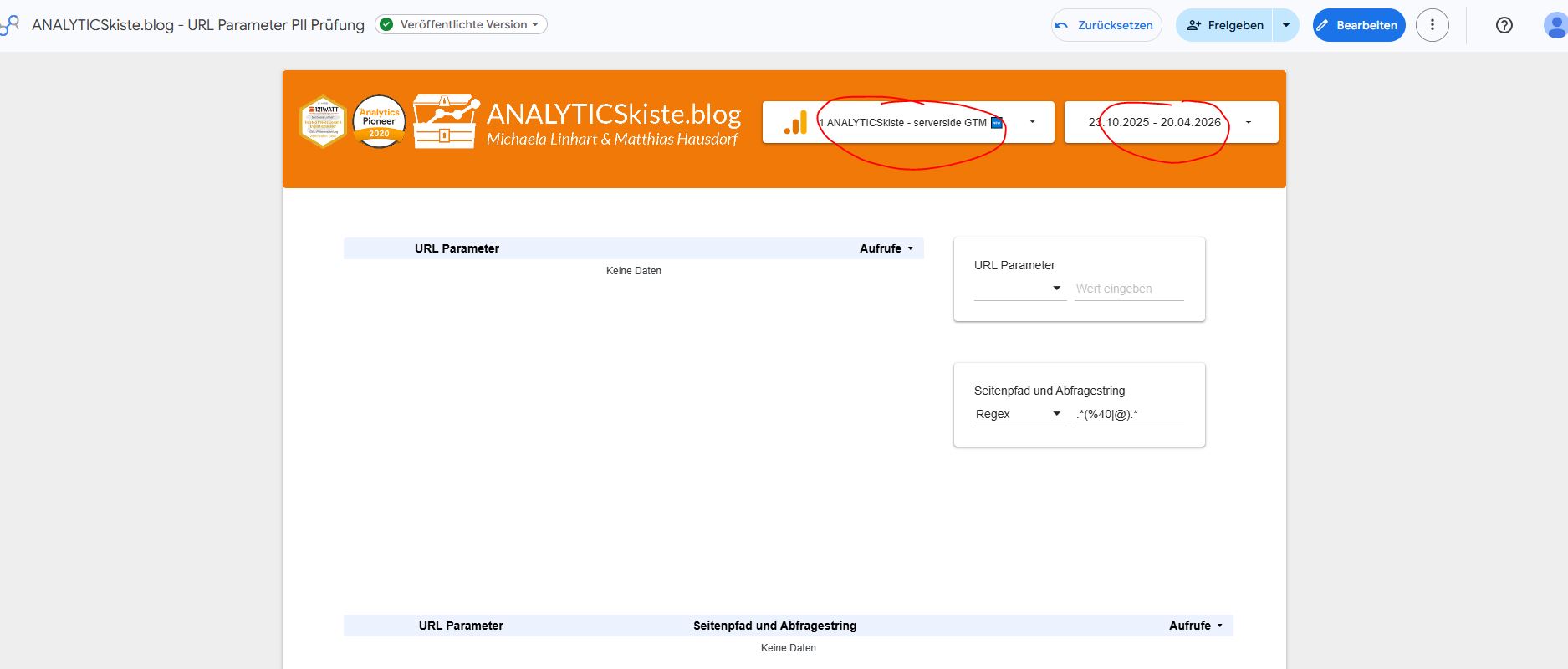Screen dimensions: 1568x669
Task: Open the help question mark icon
Action: click(x=1504, y=25)
